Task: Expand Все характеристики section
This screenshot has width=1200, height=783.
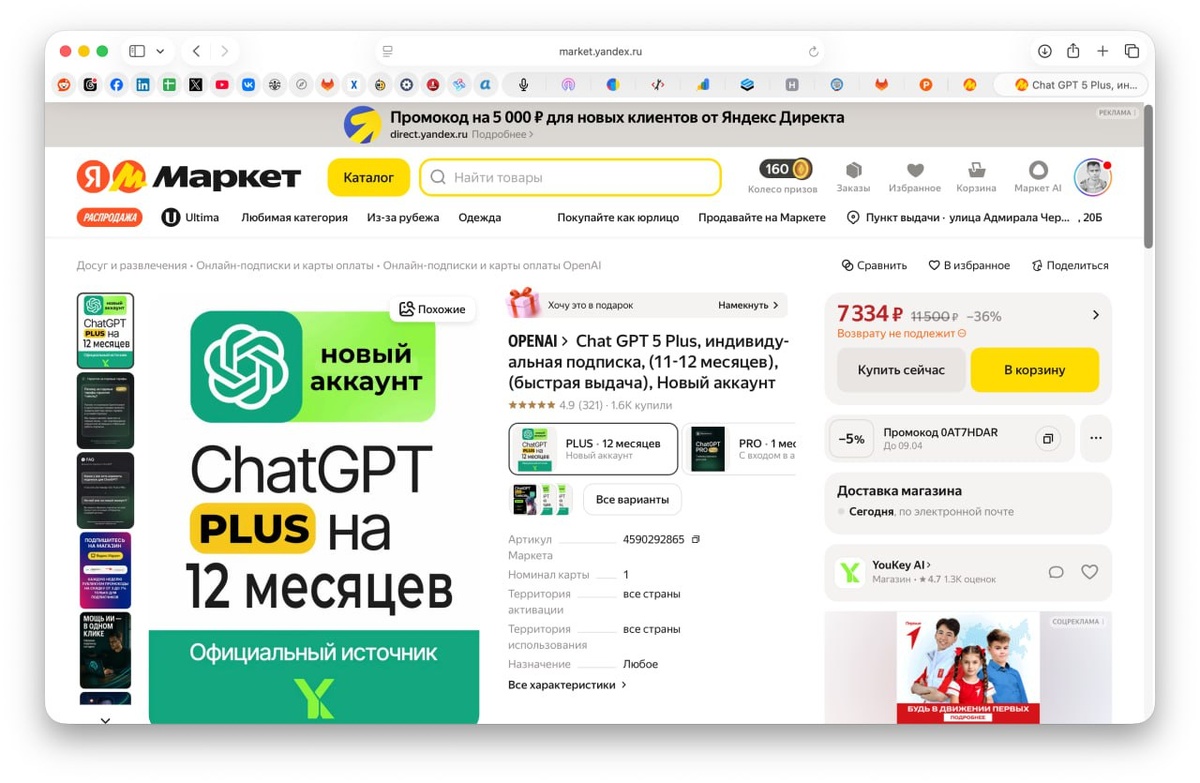Action: pos(567,685)
